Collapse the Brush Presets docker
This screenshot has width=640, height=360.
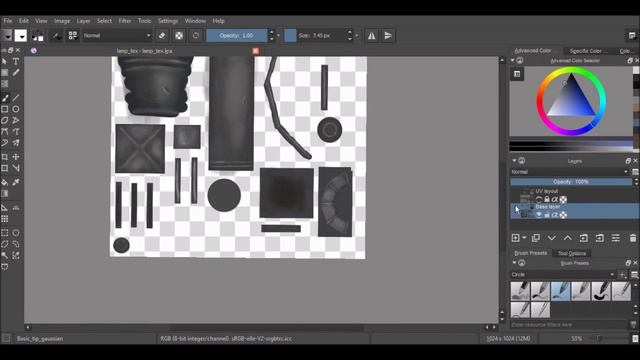[514, 263]
